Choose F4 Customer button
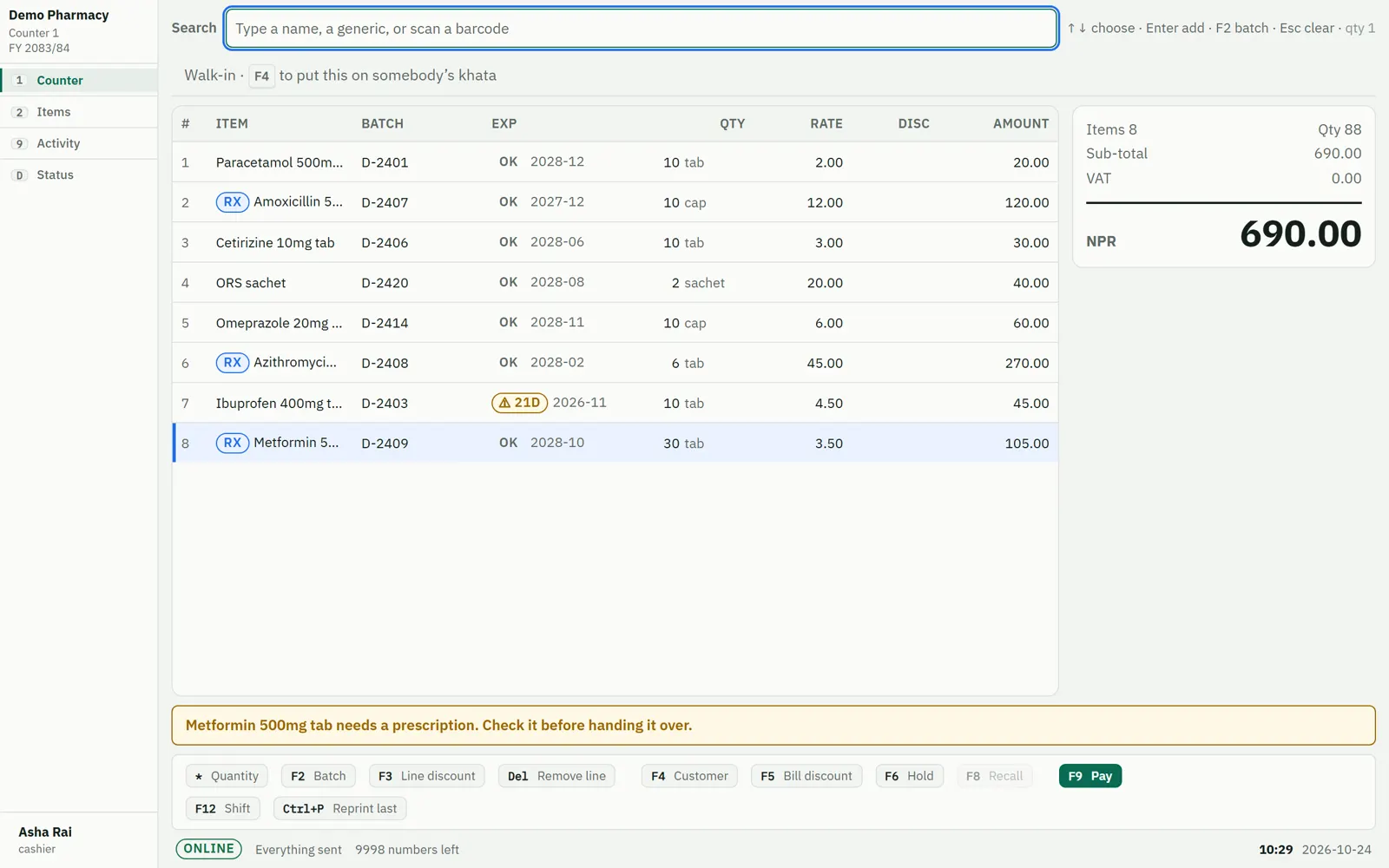1389x868 pixels. [x=689, y=776]
